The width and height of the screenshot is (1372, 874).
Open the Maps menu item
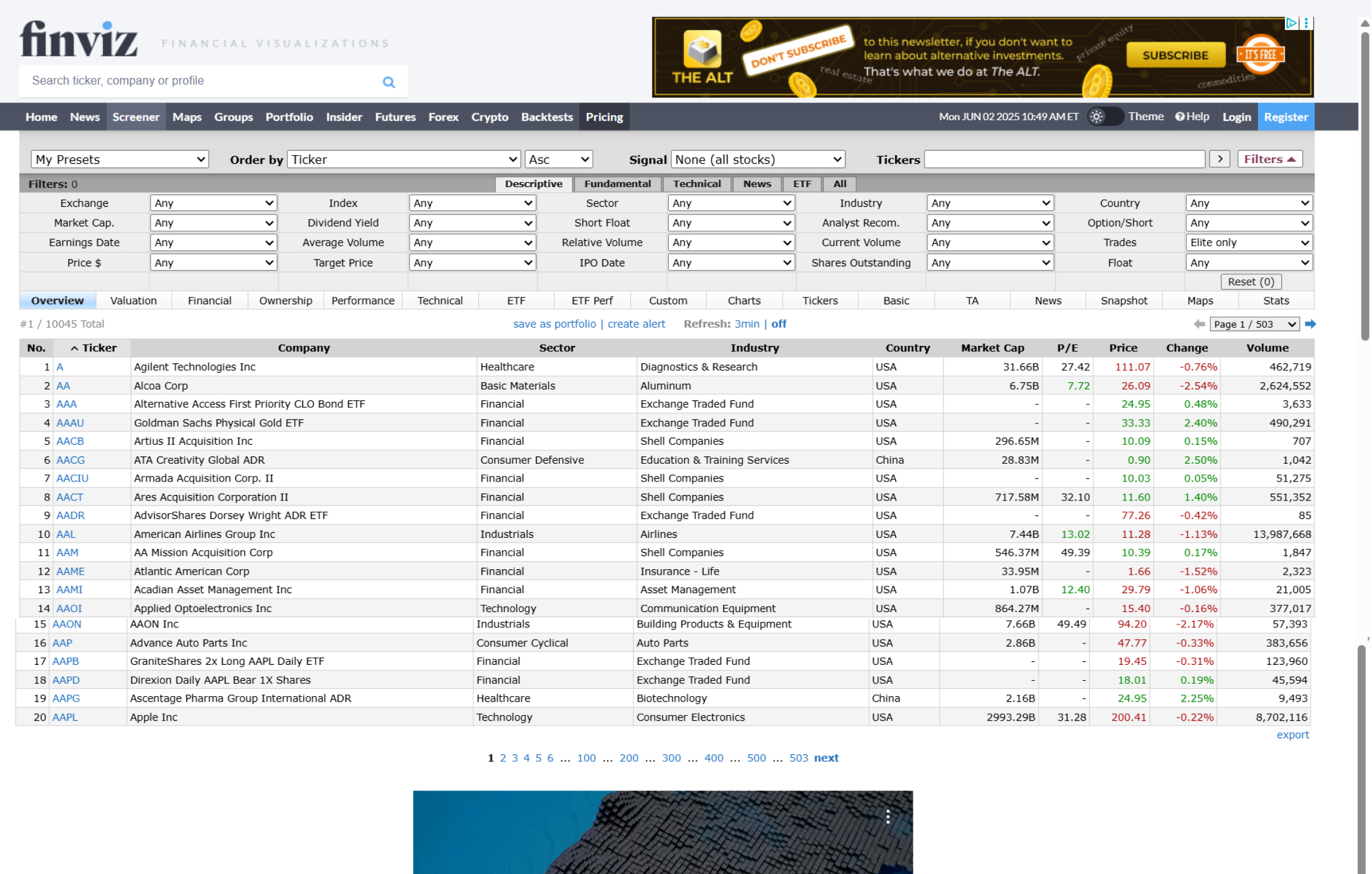(x=187, y=117)
